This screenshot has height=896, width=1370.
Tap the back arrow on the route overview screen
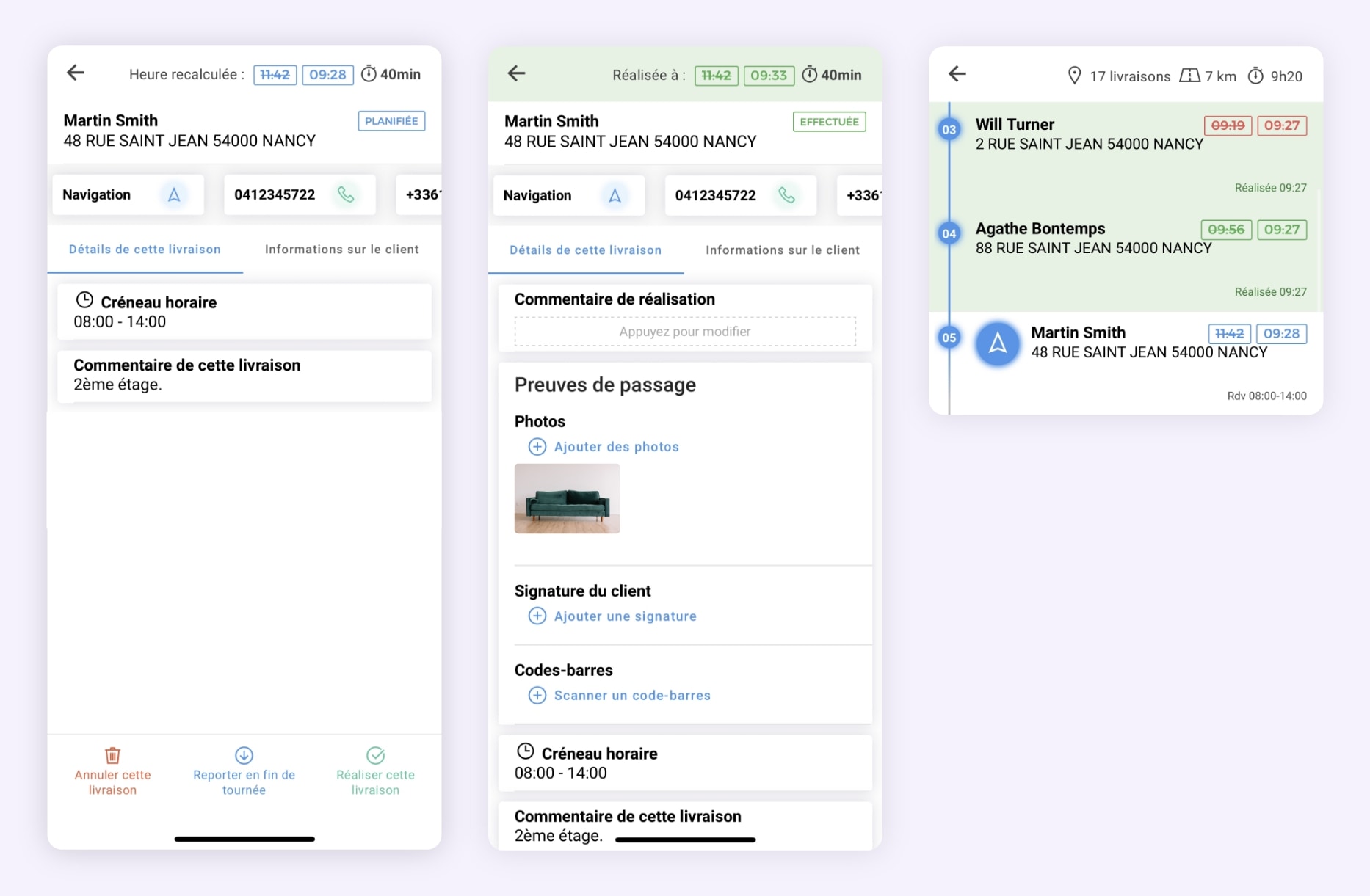tap(956, 74)
